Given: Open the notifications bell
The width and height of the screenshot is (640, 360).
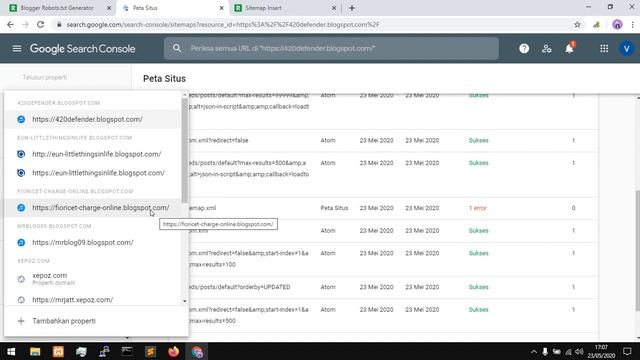Looking at the screenshot, I should tap(569, 49).
